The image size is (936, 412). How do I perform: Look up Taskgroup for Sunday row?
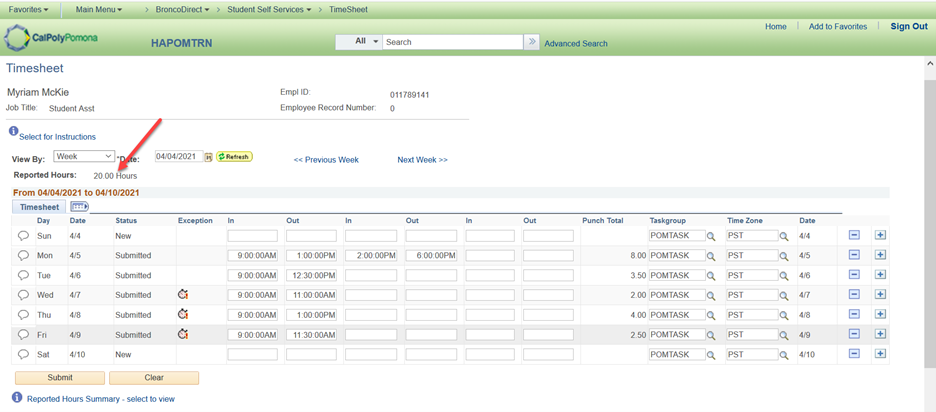coord(711,237)
